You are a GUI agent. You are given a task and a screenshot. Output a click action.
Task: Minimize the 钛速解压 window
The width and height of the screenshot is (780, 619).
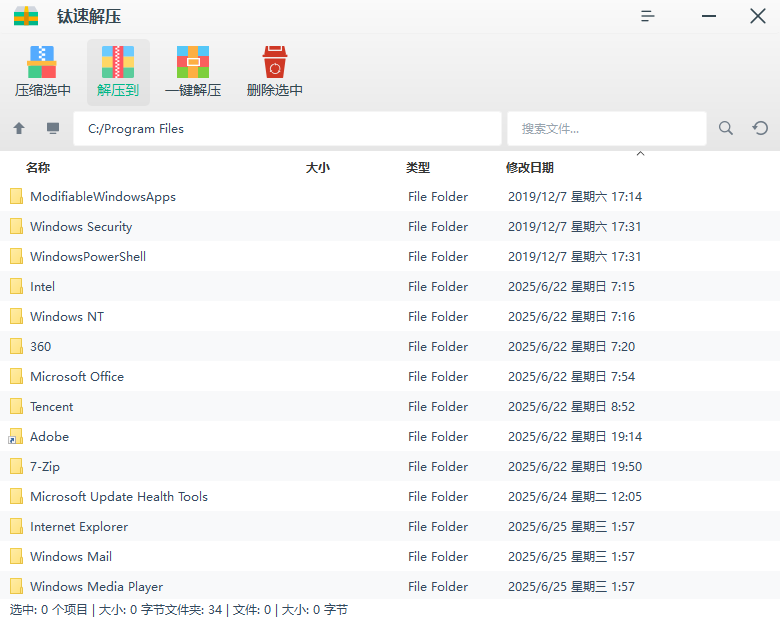pos(709,16)
